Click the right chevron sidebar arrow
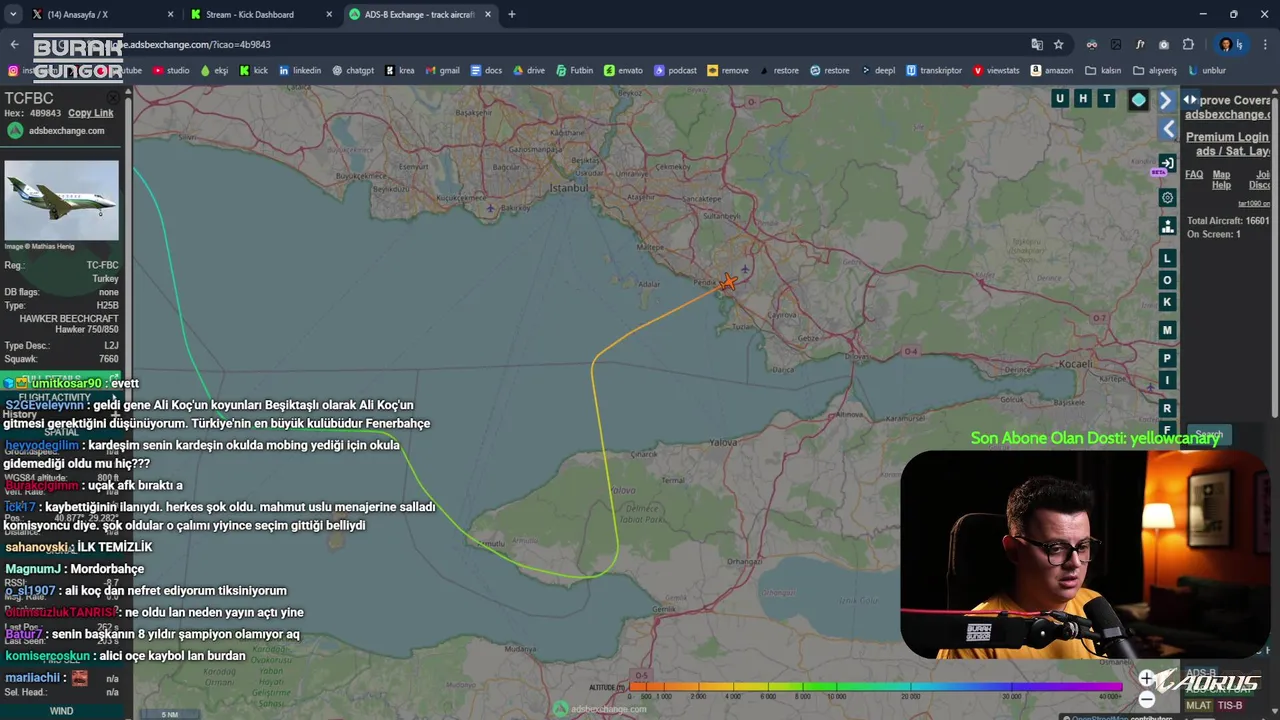1280x720 pixels. [x=1166, y=100]
